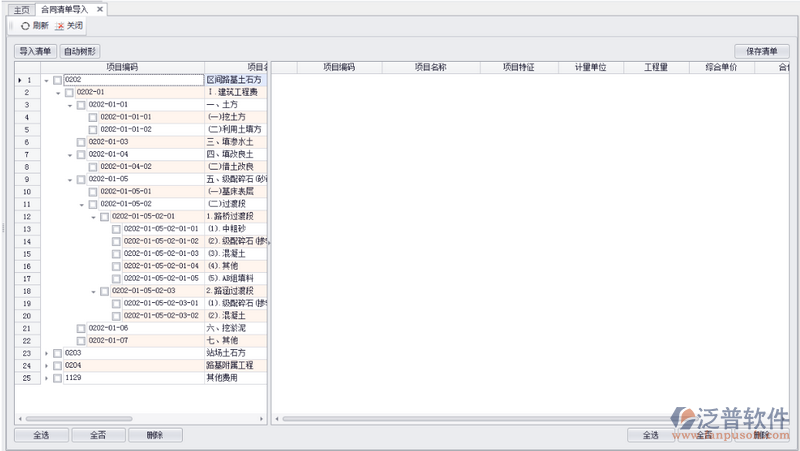The width and height of the screenshot is (800, 451).
Task: Check the box for item 0202
Action: pos(58,80)
